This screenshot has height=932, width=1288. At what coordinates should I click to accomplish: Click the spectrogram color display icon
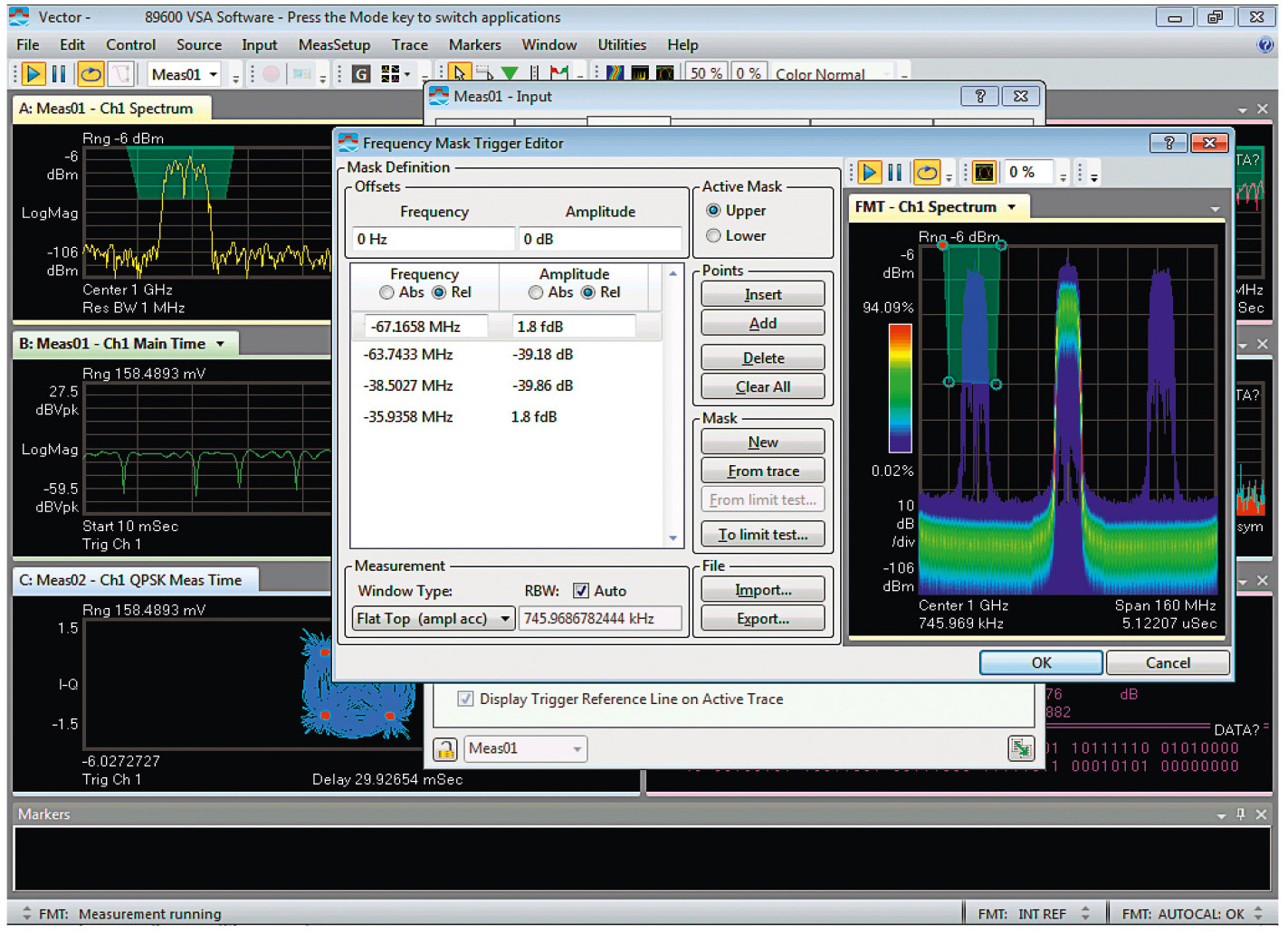[615, 74]
